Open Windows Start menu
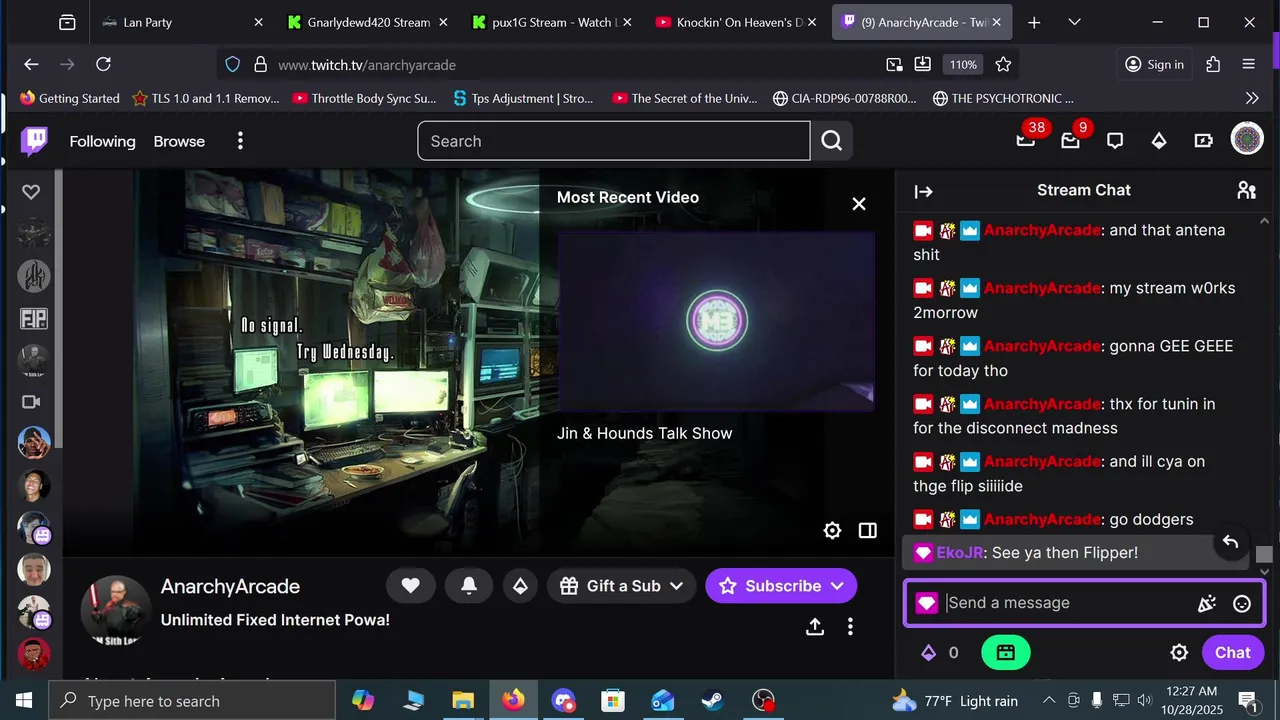Screen dimensions: 1280x720 [x=24, y=701]
